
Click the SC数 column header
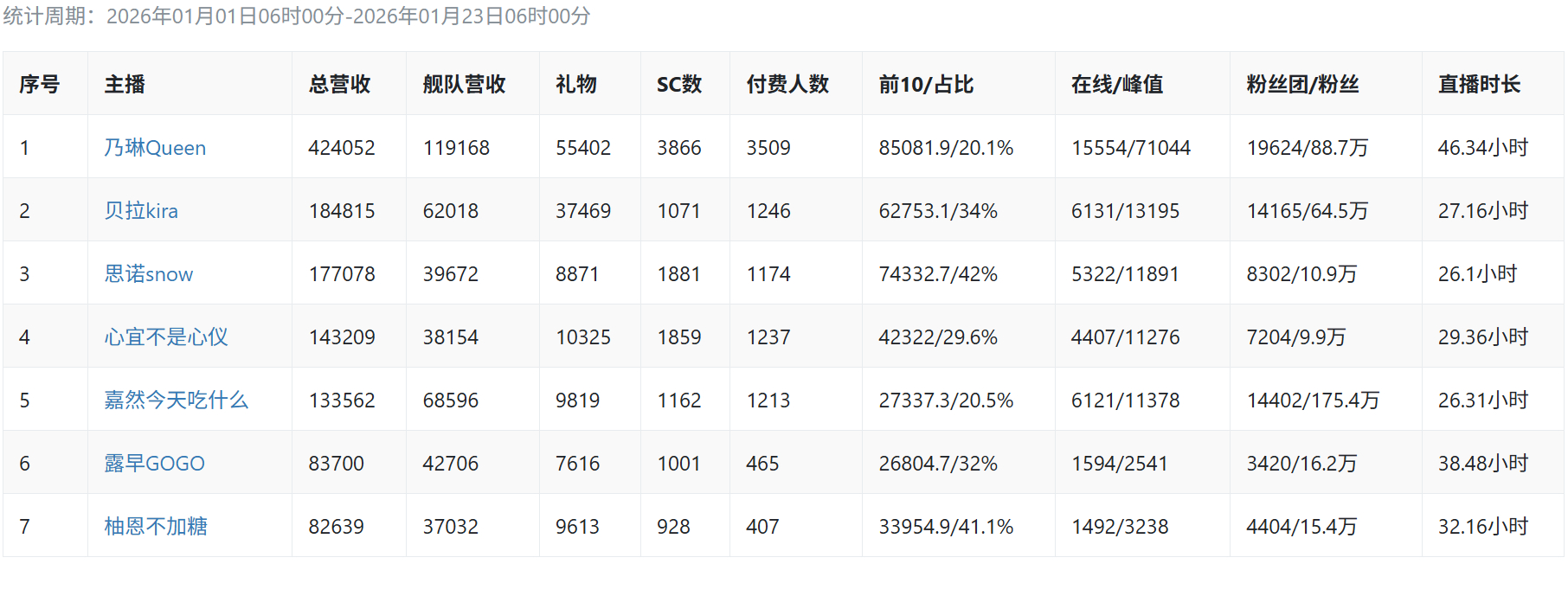click(679, 85)
